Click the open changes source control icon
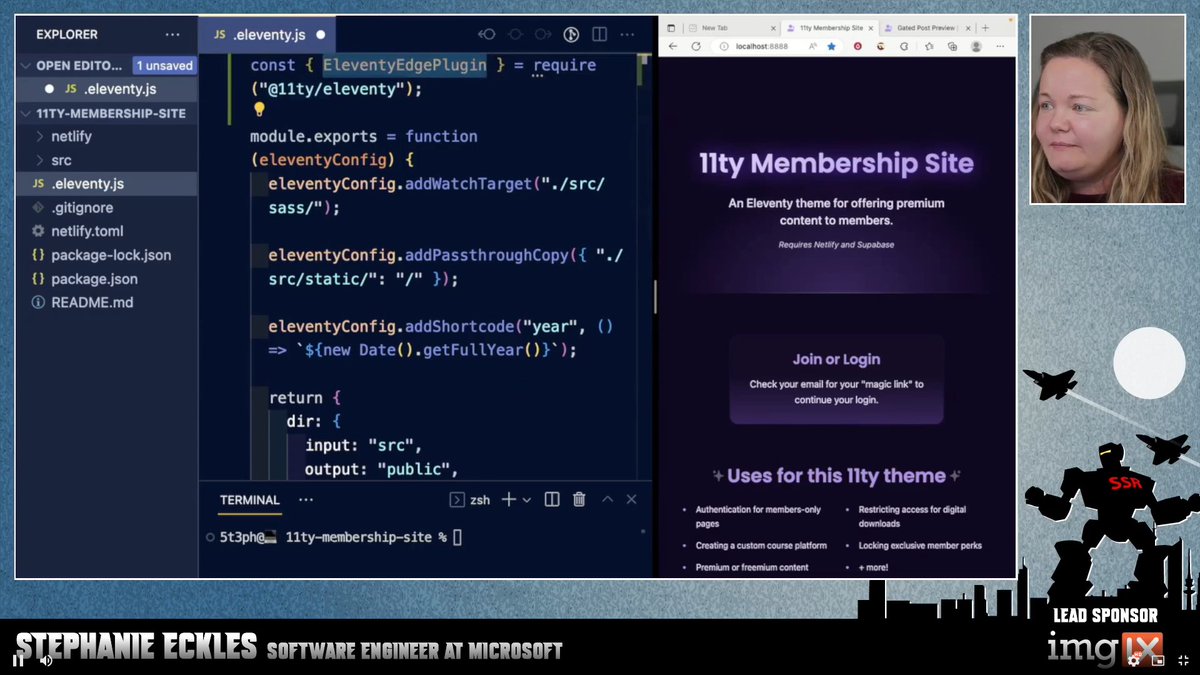The width and height of the screenshot is (1200, 675). pyautogui.click(x=571, y=34)
